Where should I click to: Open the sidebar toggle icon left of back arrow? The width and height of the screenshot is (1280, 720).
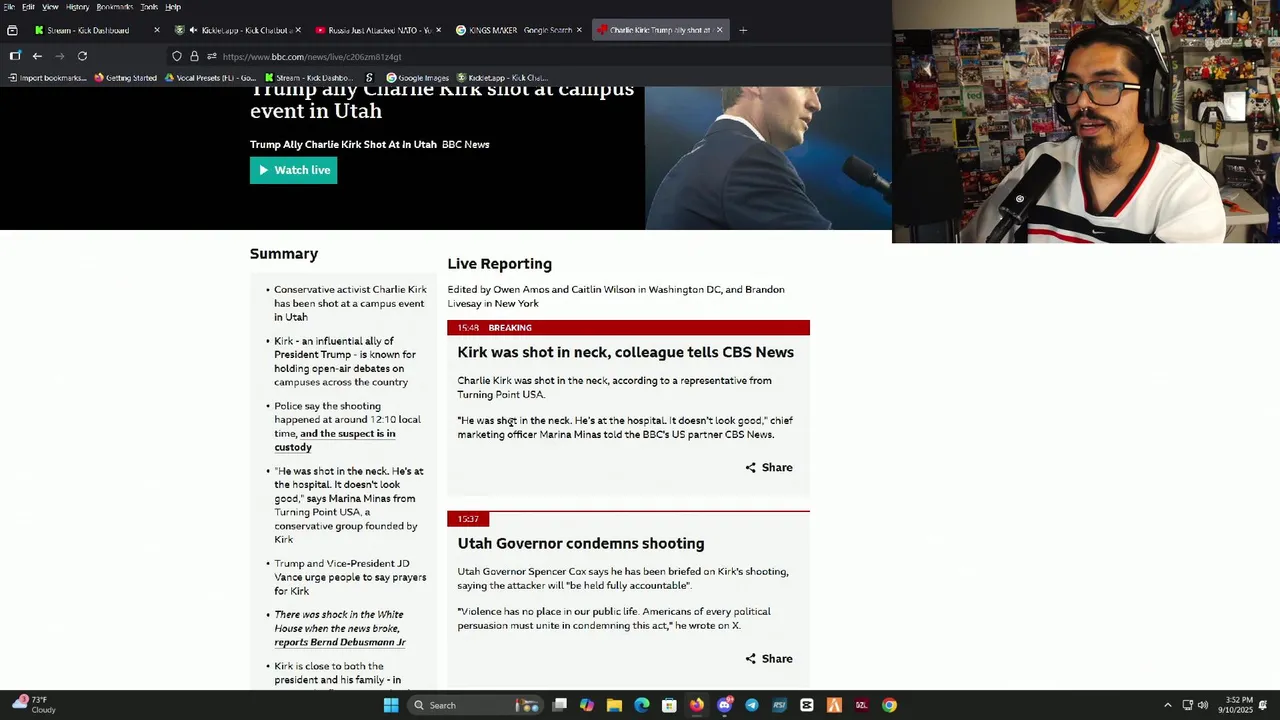[14, 56]
